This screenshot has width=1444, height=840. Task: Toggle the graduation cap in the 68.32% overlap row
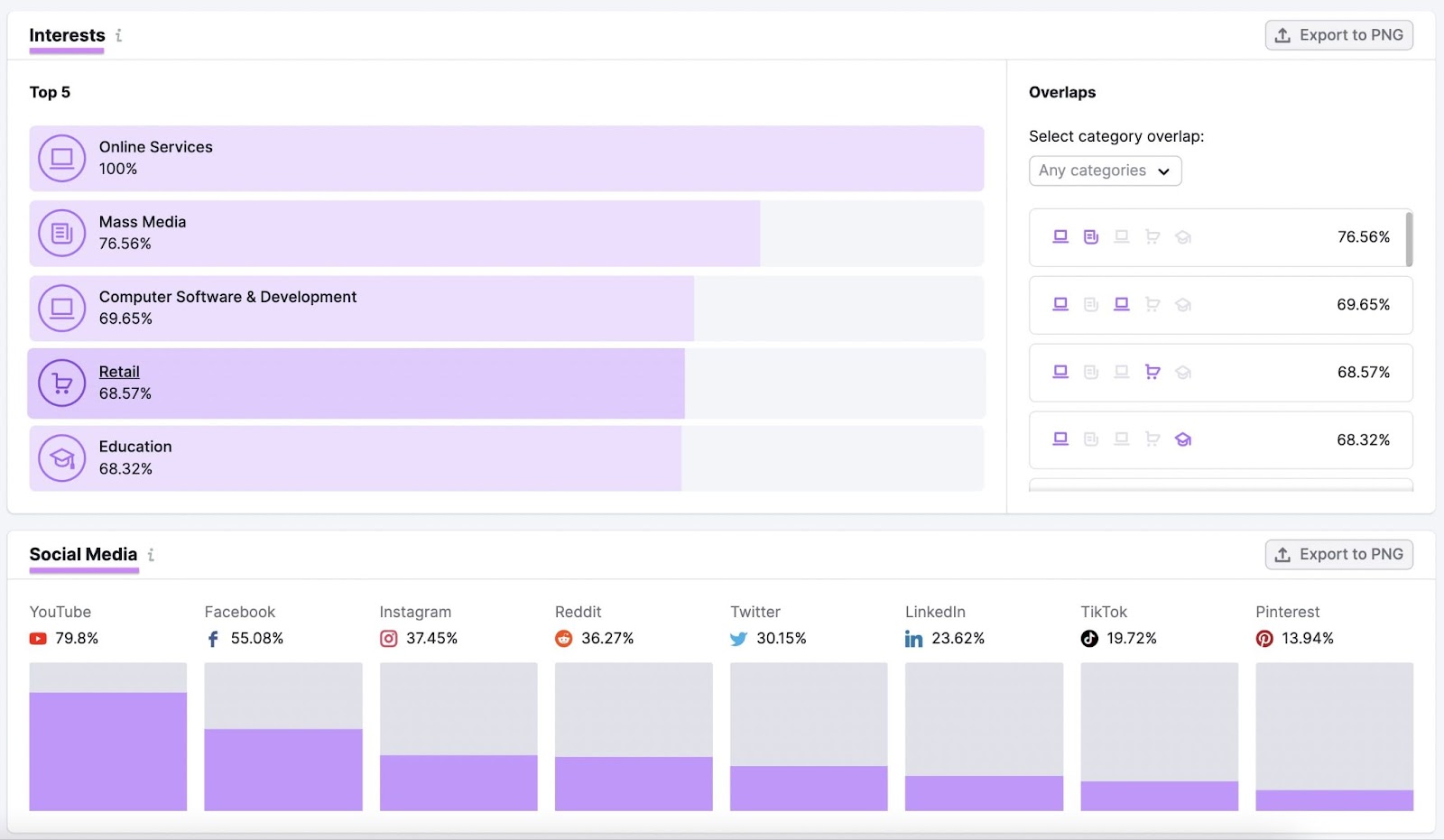(x=1183, y=439)
